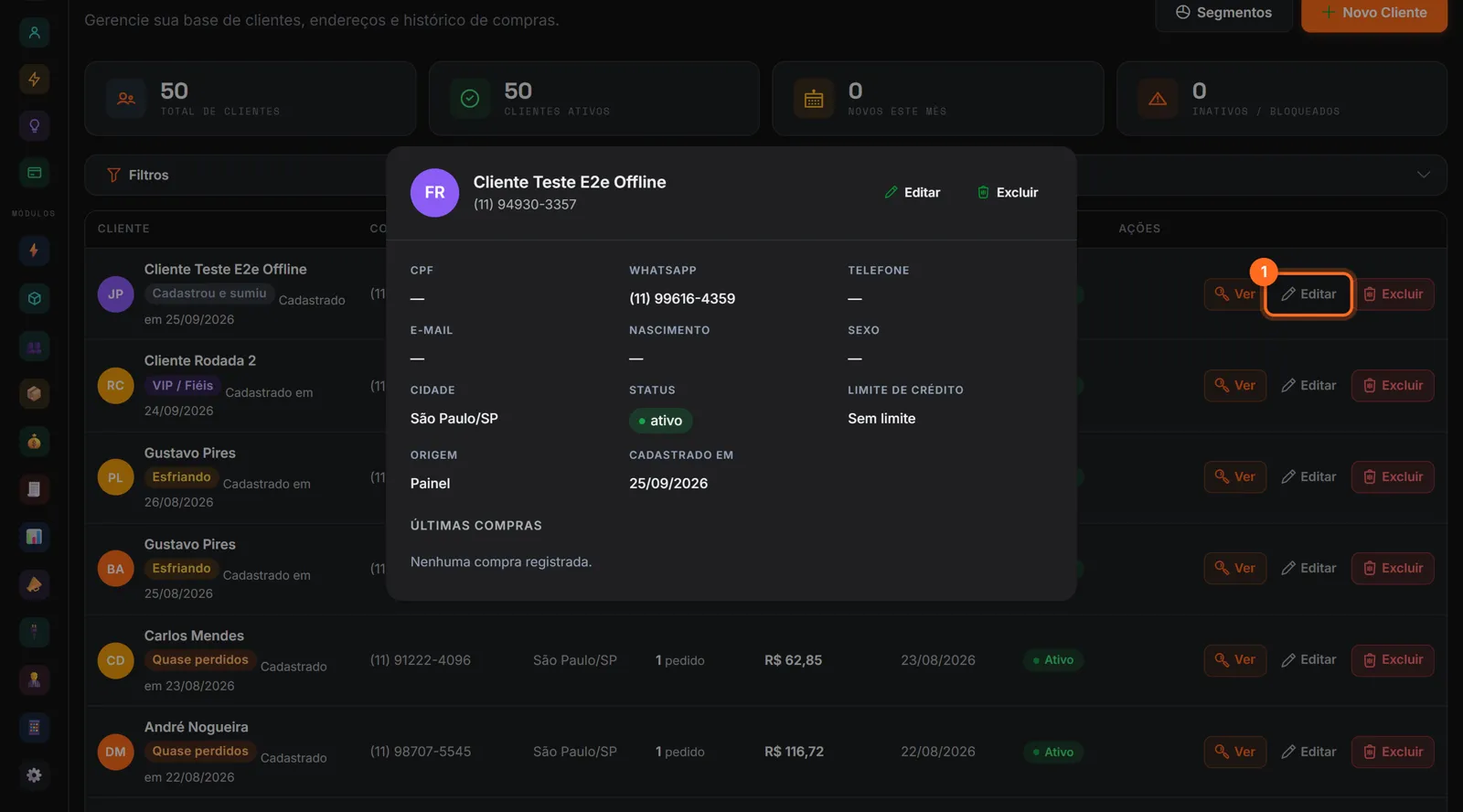Screen dimensions: 1463x812
Task: Click the yellow lightning icon in the sidebar
Action: click(x=34, y=80)
